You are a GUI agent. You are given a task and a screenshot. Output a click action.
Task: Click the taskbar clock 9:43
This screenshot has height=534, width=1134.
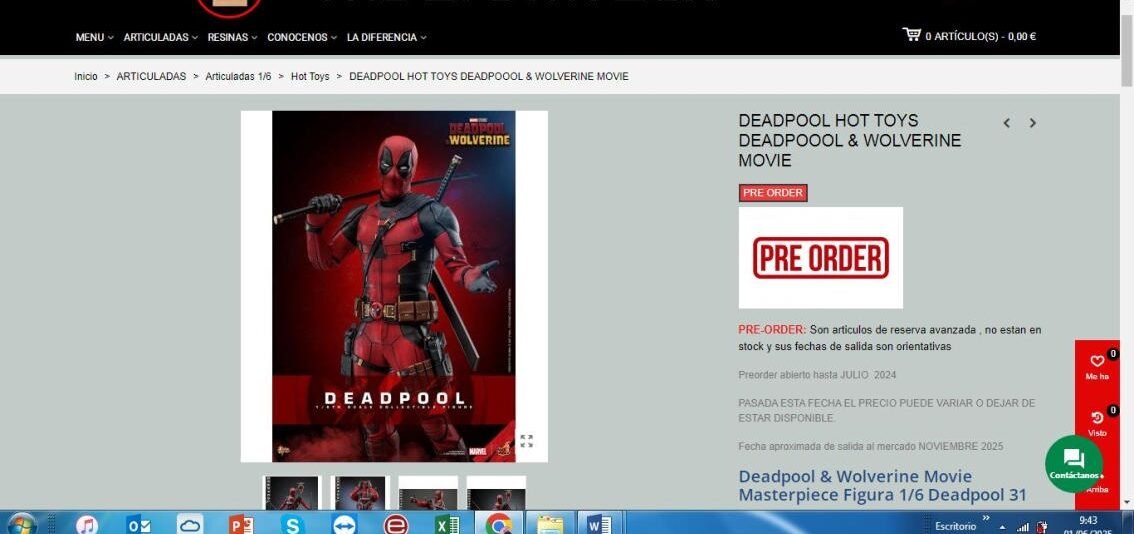[1088, 520]
